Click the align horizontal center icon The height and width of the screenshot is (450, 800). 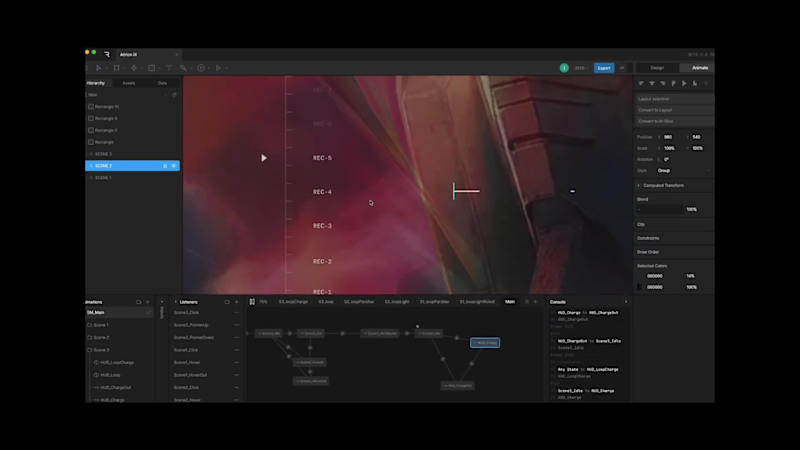(652, 83)
